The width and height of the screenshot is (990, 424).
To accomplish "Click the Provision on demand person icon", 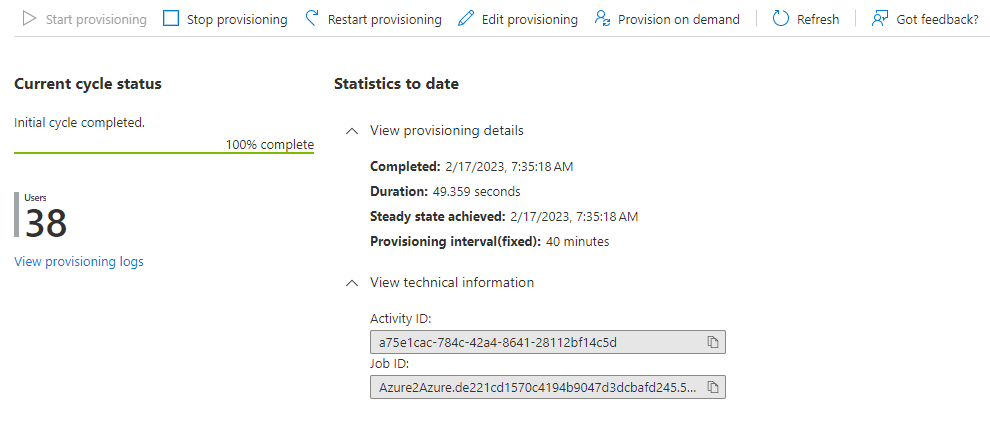I will (x=602, y=19).
